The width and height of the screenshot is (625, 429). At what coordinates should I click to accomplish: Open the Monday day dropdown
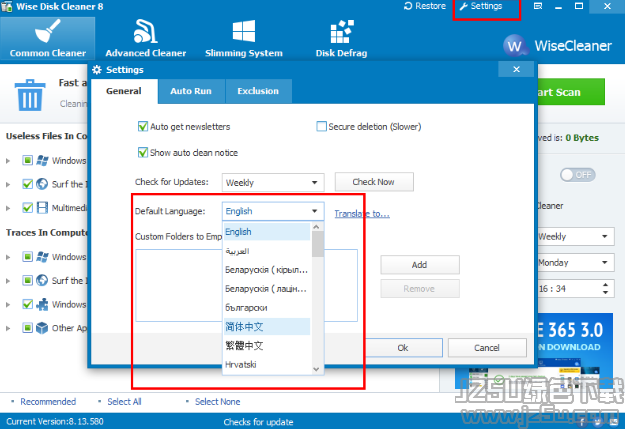click(x=575, y=262)
